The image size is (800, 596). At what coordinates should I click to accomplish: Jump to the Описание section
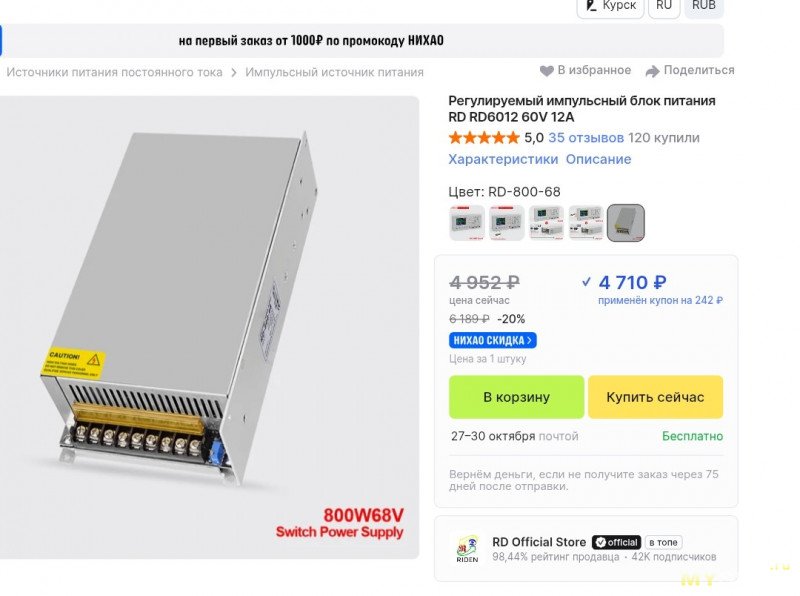(x=598, y=159)
